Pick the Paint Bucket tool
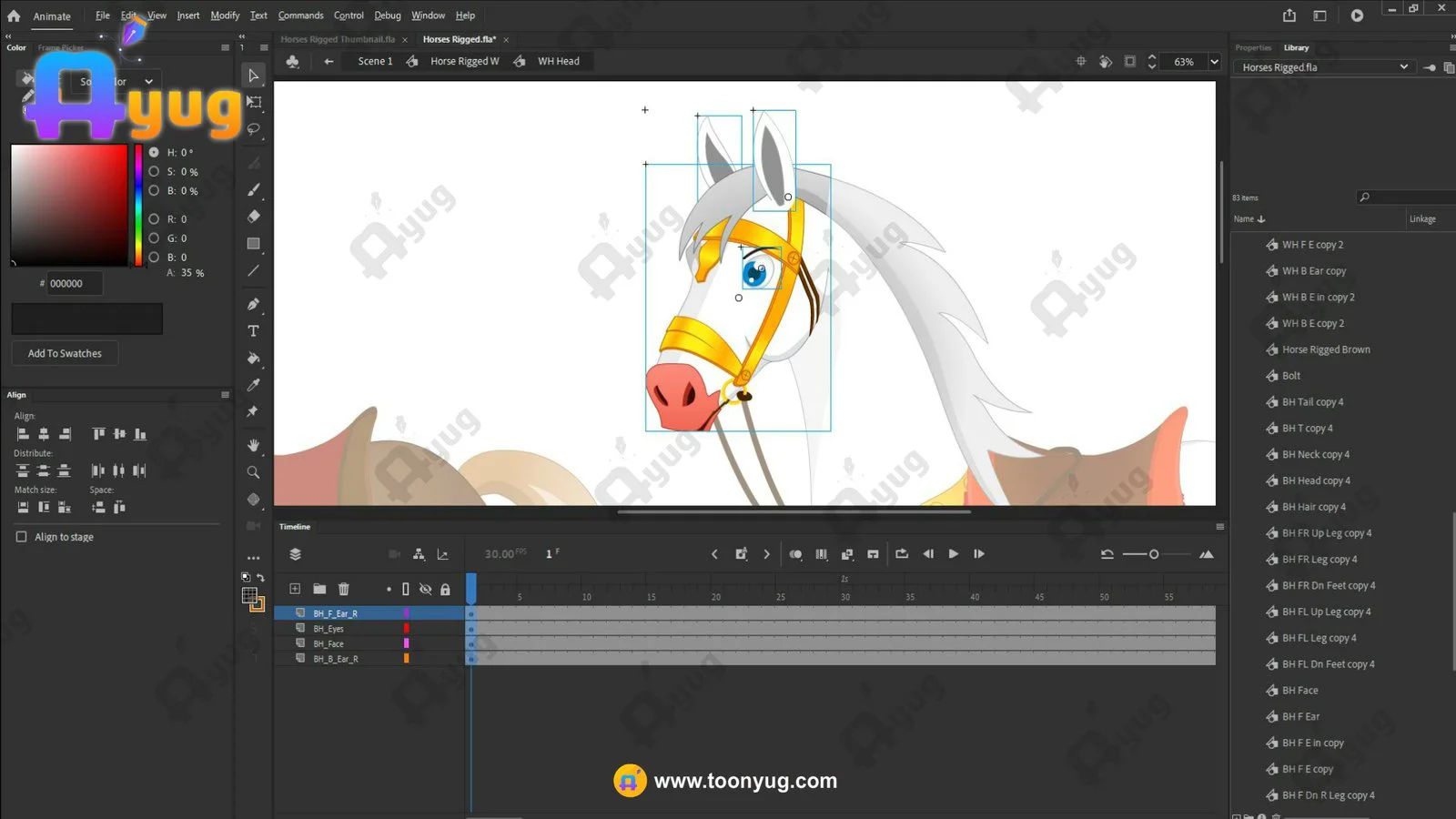The image size is (1456, 819). coord(254,359)
